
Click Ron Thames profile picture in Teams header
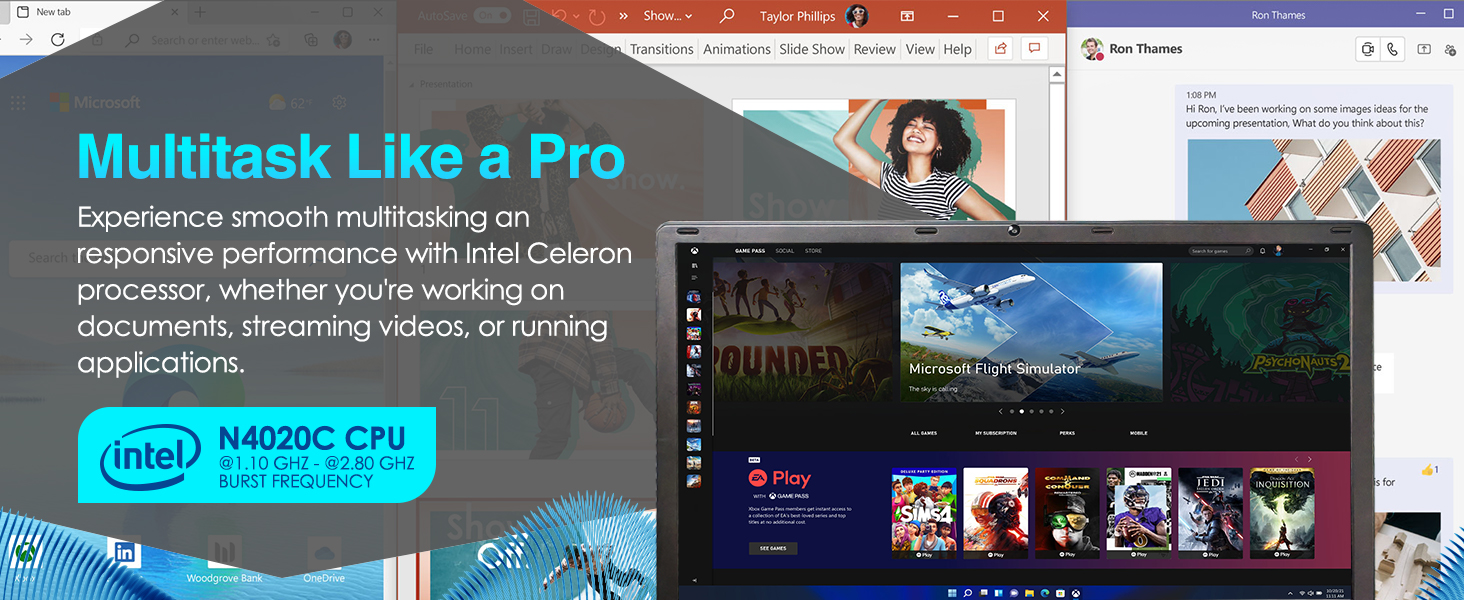click(1092, 49)
